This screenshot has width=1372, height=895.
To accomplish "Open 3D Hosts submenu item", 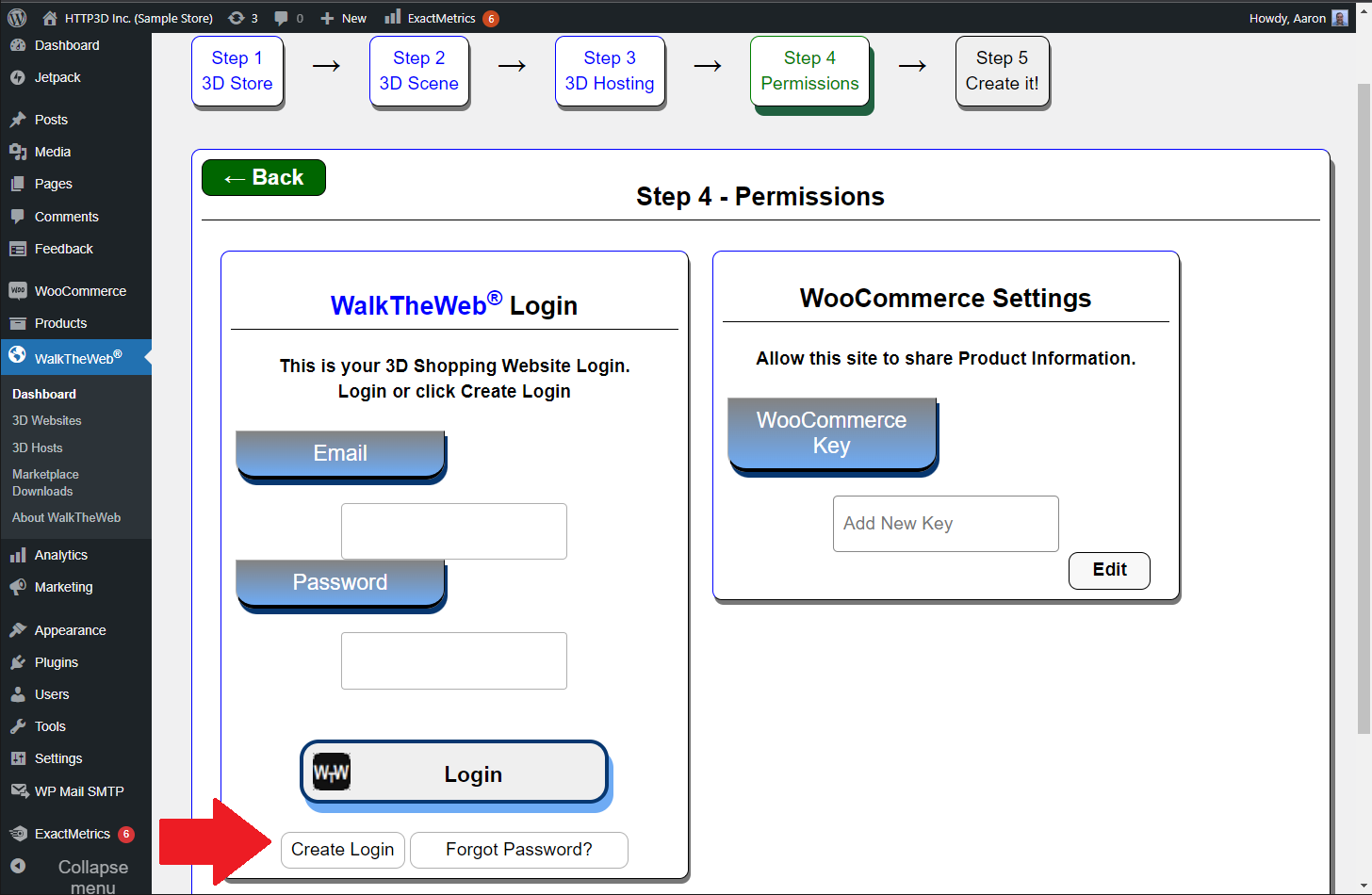I will coord(37,448).
